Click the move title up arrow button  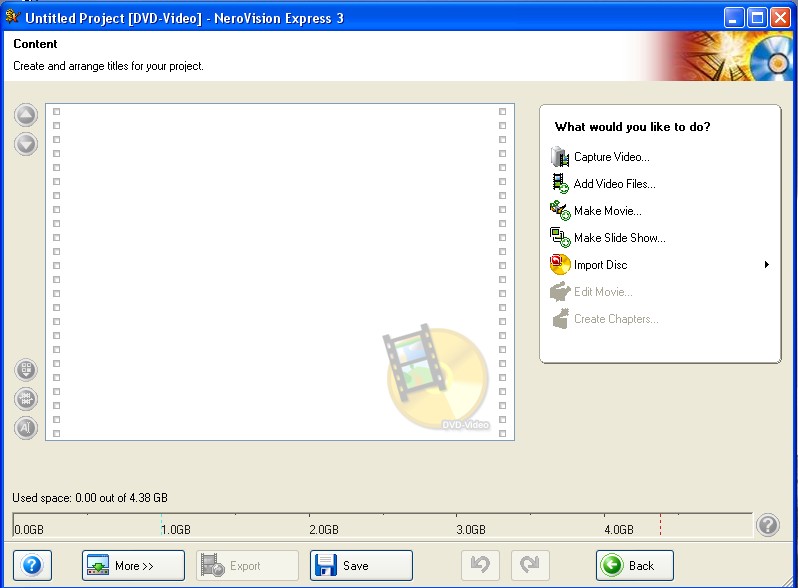pyautogui.click(x=26, y=115)
